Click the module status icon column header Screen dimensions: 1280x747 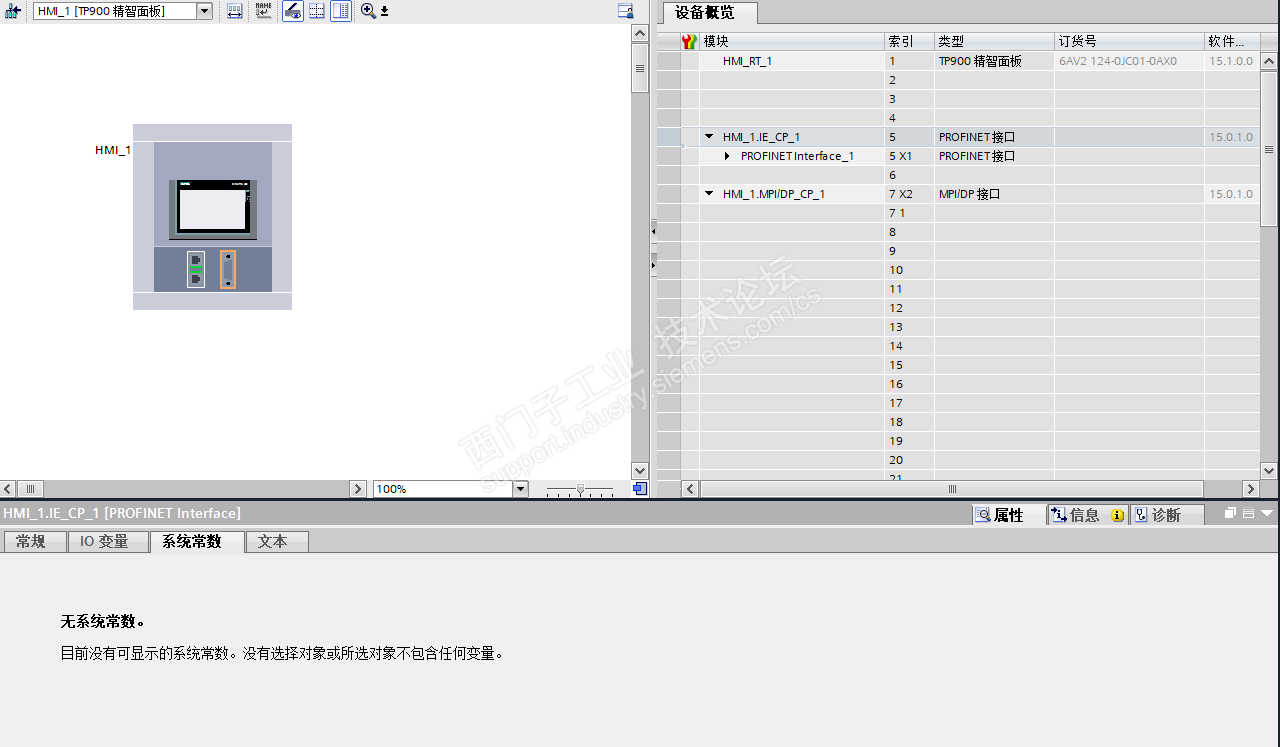coord(689,41)
